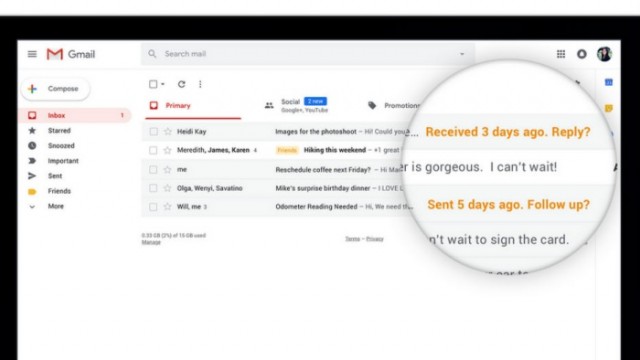Open the select-all dropdown arrow
This screenshot has height=360, width=640.
[x=162, y=84]
